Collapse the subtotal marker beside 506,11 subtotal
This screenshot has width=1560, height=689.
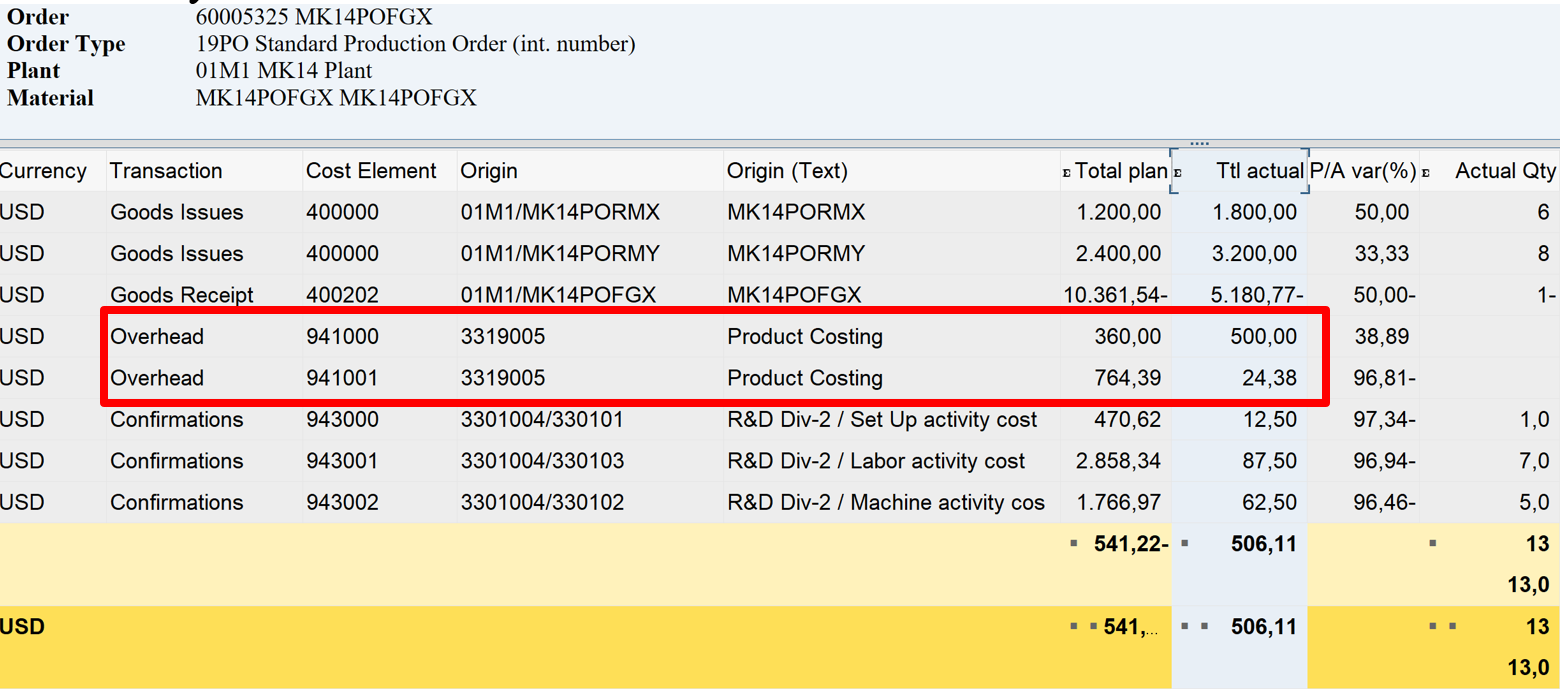[1185, 544]
